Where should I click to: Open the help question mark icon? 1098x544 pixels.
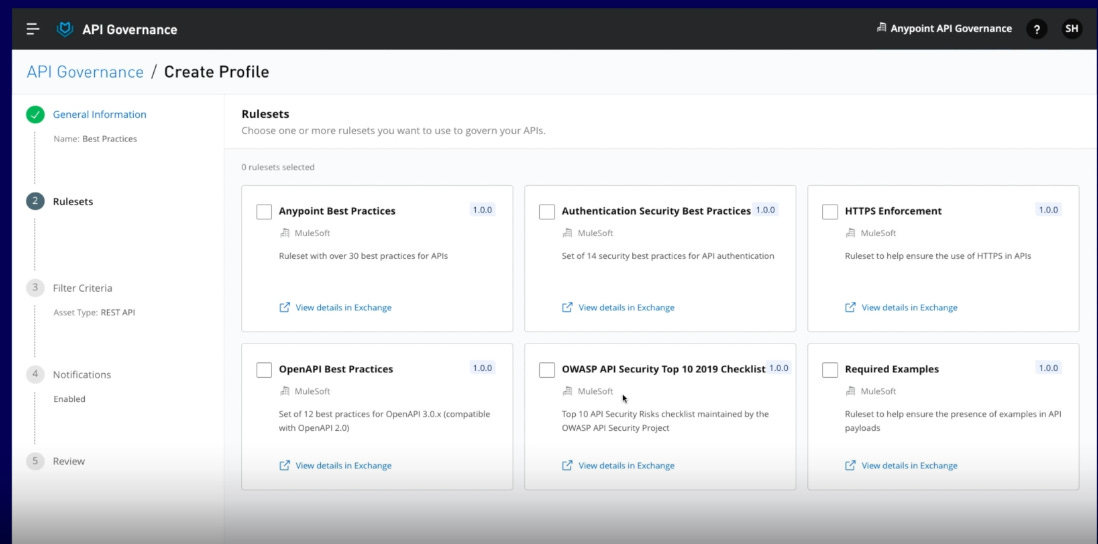click(1036, 29)
